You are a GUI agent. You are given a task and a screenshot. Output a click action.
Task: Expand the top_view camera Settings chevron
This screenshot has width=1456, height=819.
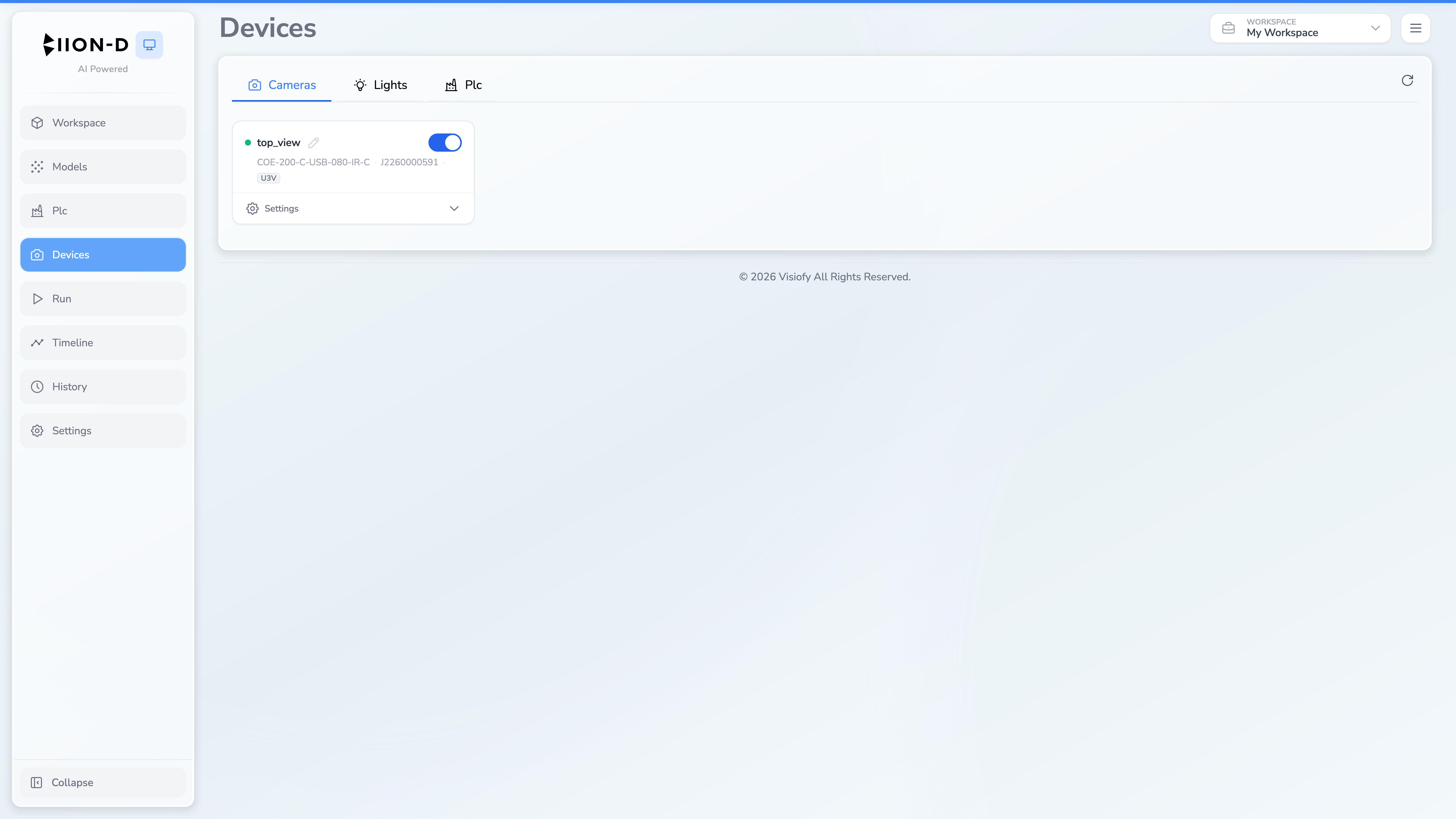[454, 209]
